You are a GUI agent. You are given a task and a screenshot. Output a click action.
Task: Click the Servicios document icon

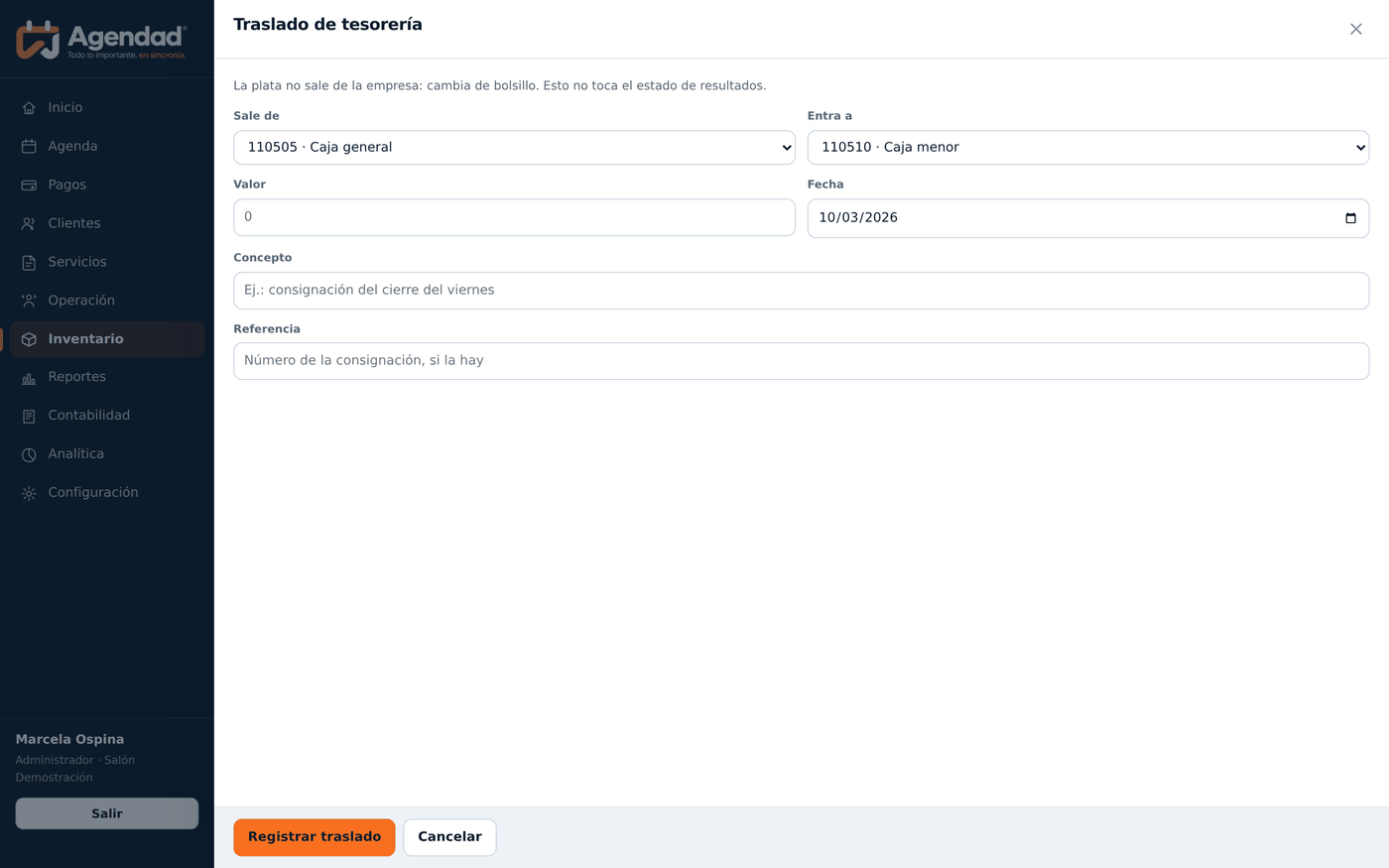pos(29,263)
